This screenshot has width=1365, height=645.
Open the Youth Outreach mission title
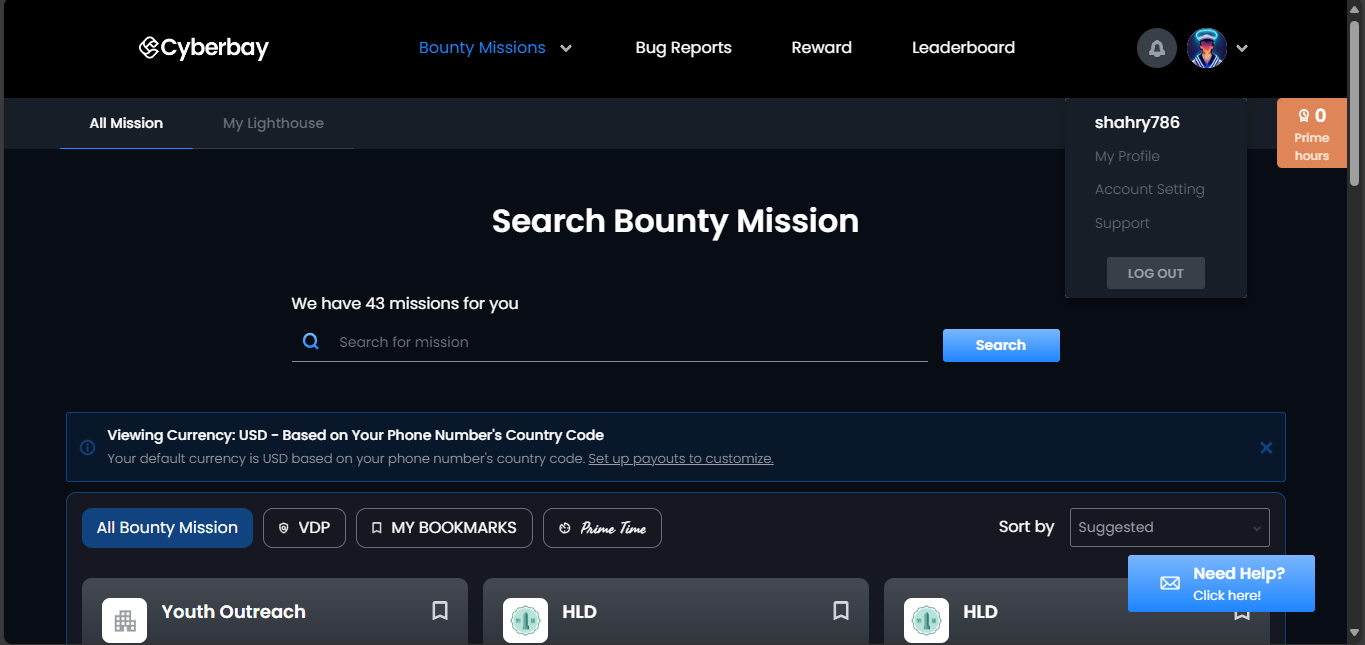point(234,611)
